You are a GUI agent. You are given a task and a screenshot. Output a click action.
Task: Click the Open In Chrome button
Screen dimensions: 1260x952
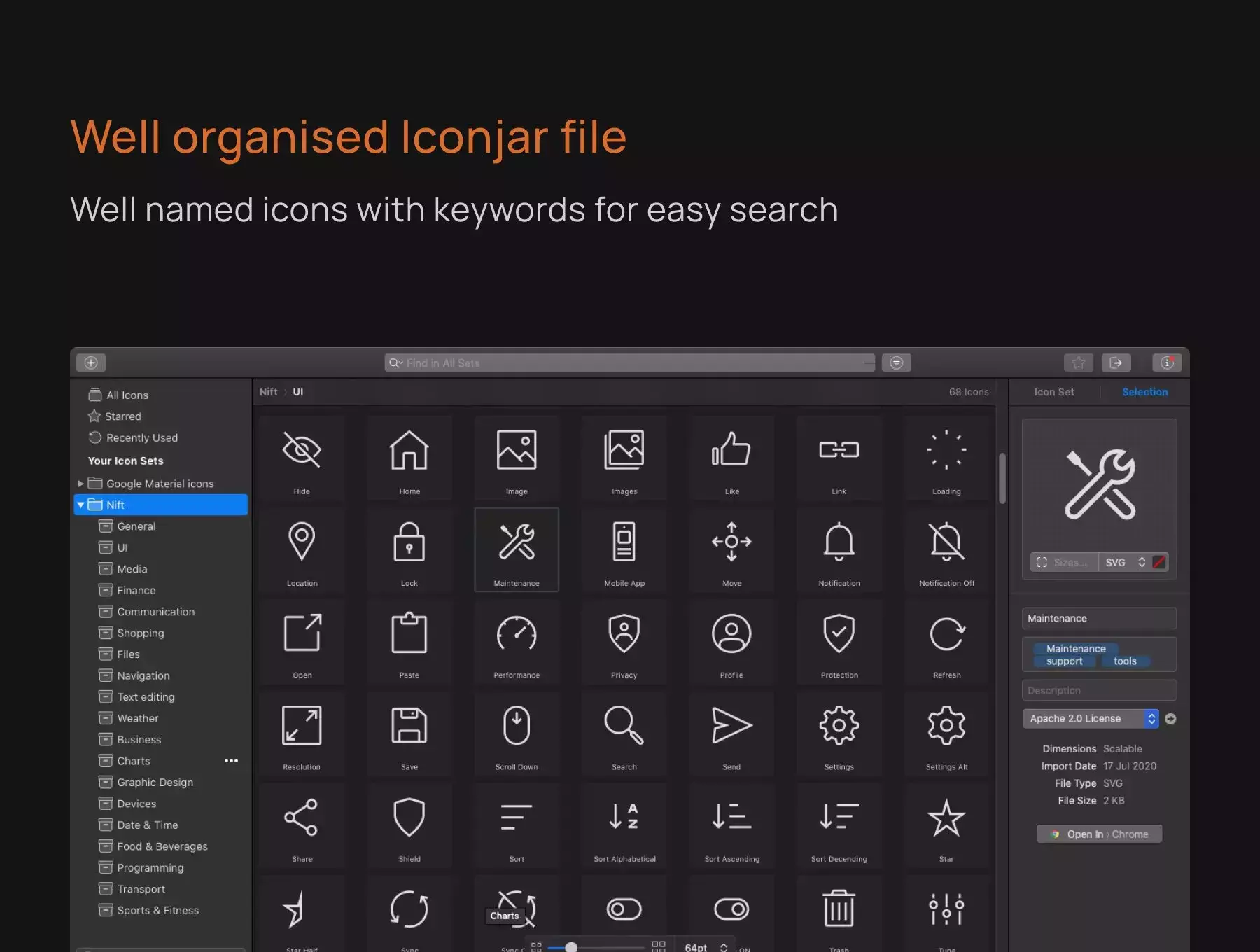(x=1099, y=834)
